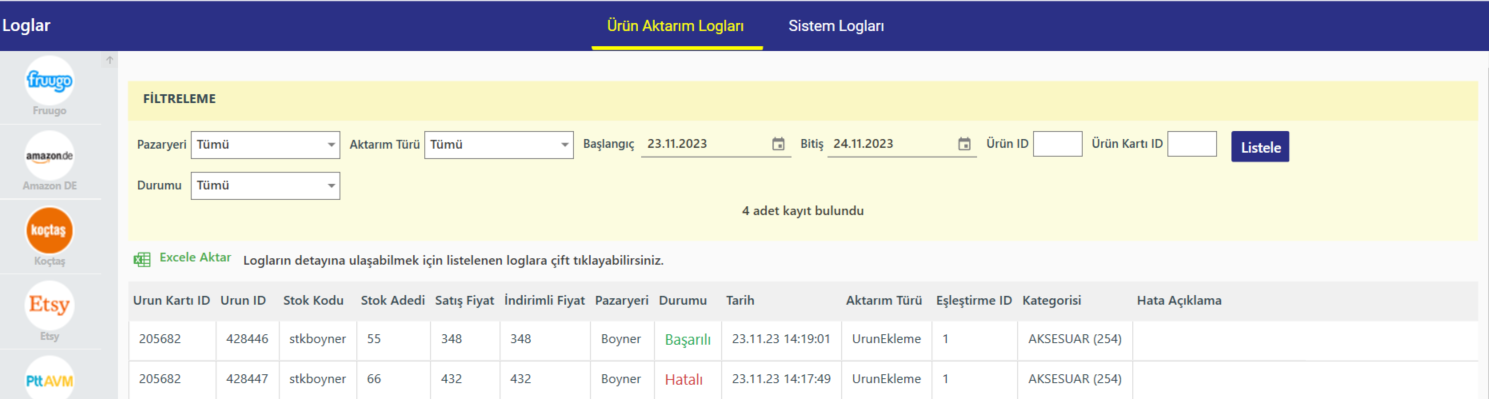This screenshot has height=399, width=1489.
Task: Open the PttAVM marketplace icon
Action: tap(49, 379)
